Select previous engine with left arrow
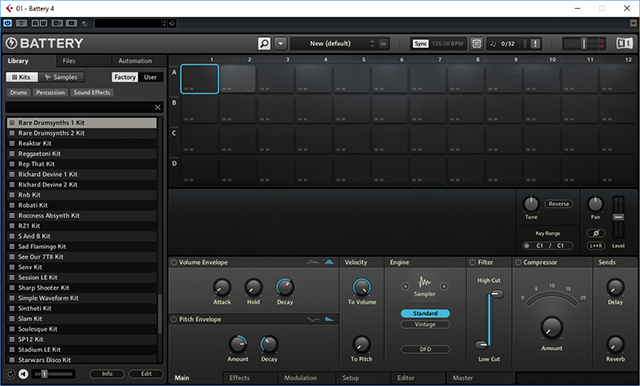Image resolution: width=640 pixels, height=386 pixels. [405, 286]
